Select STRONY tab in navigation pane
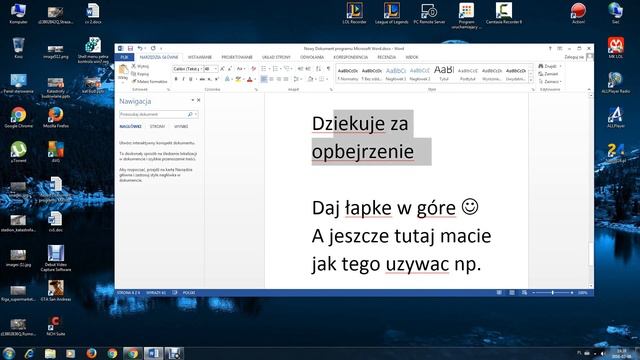640x360 pixels. tap(157, 127)
